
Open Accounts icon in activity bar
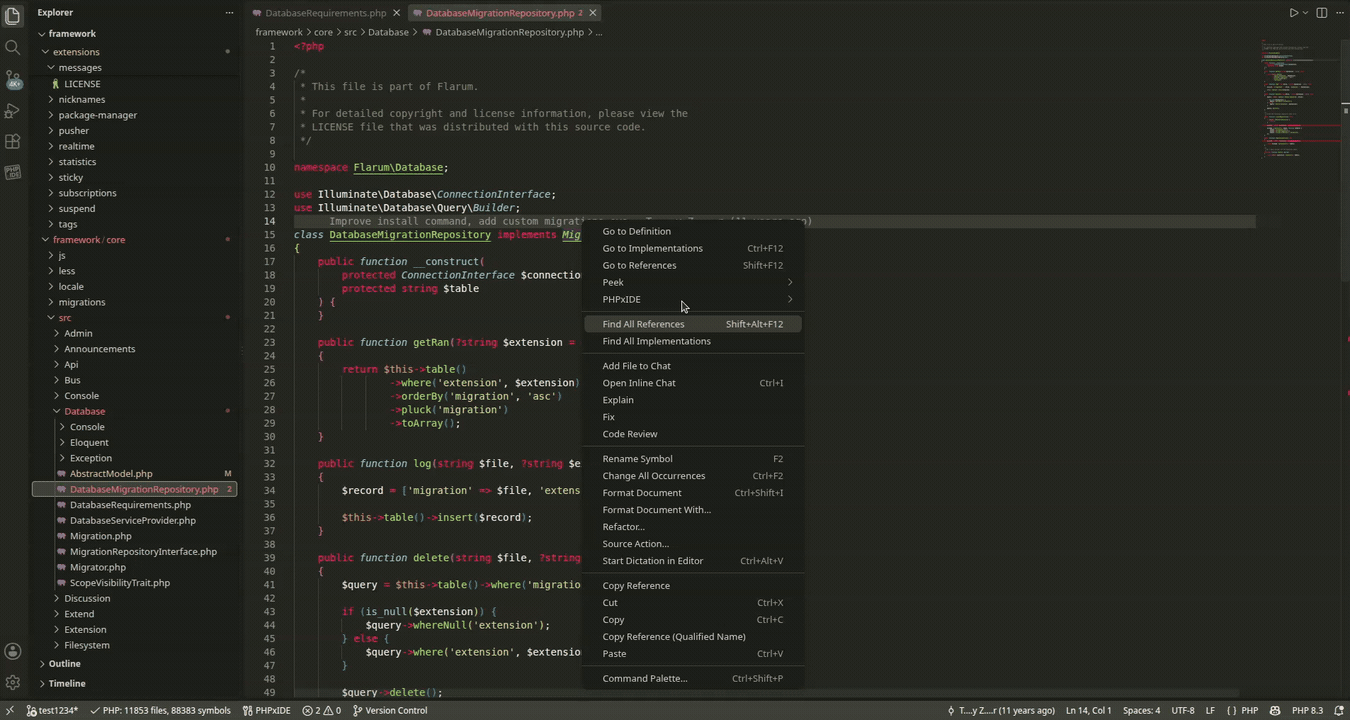click(13, 651)
